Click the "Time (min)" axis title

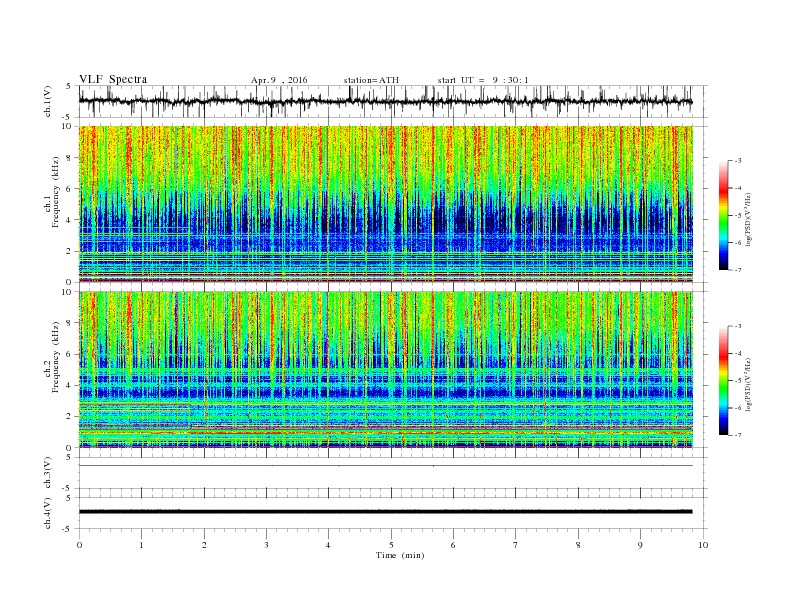[x=400, y=555]
